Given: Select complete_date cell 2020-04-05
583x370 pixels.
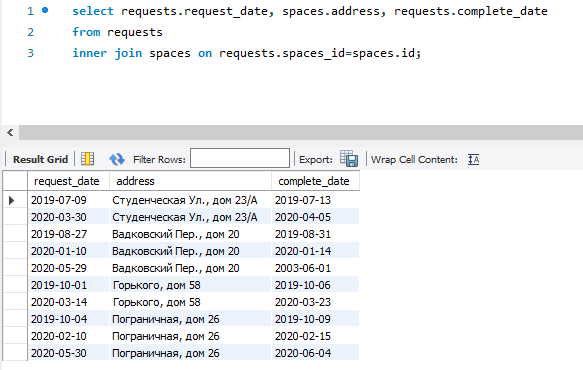Looking at the screenshot, I should pos(316,217).
